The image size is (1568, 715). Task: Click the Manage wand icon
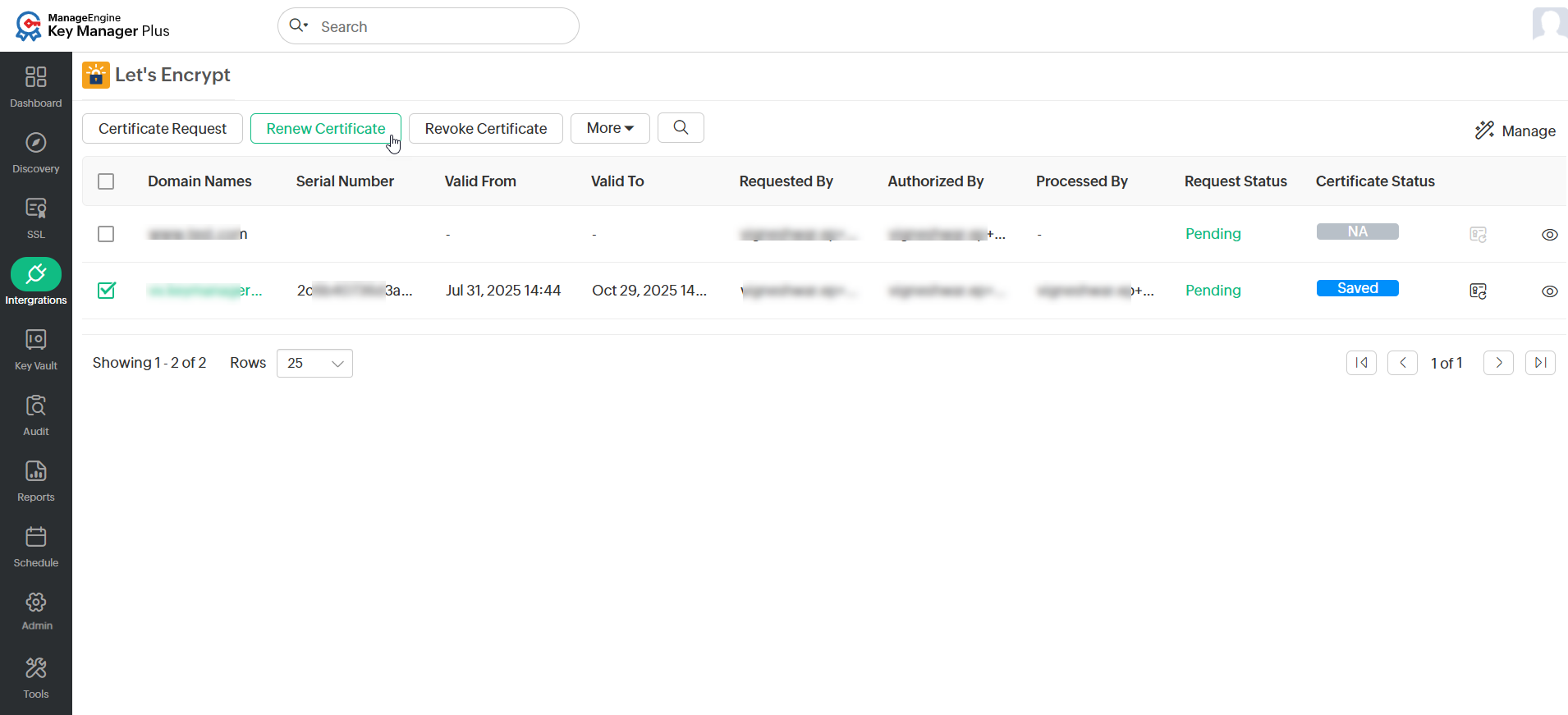tap(1484, 131)
